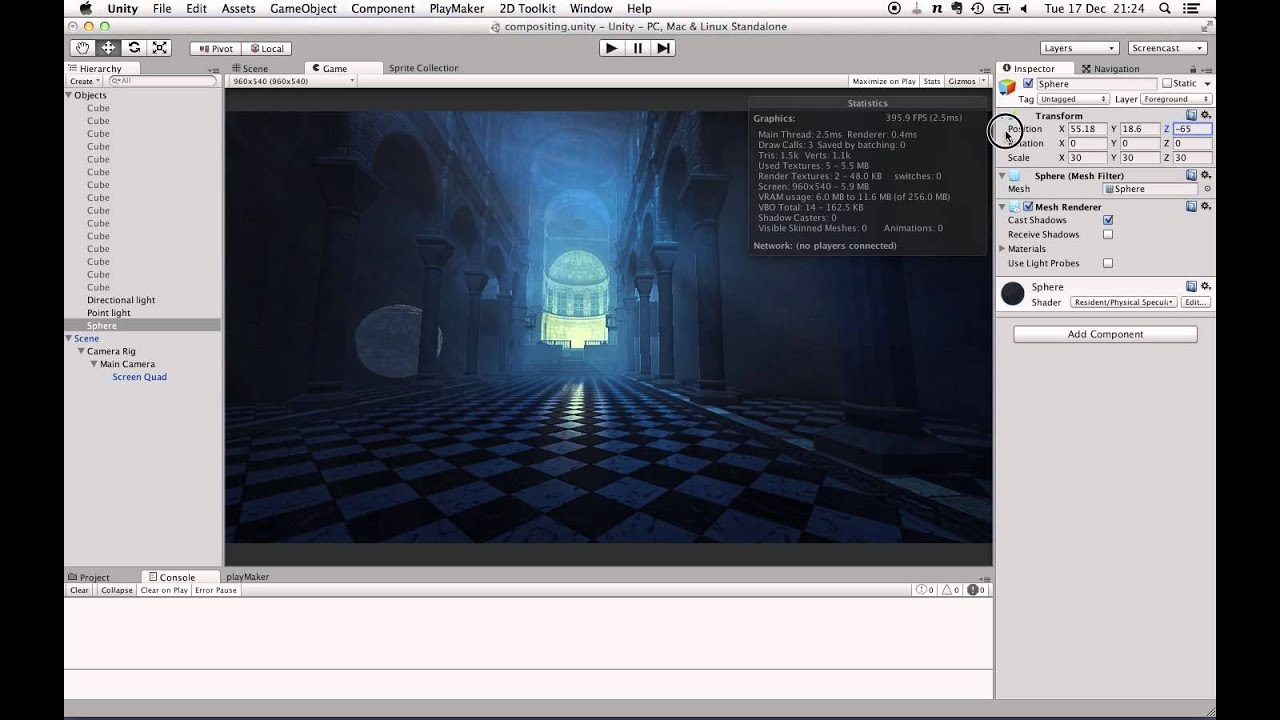Toggle the Pivot handle position button
The image size is (1280, 720).
[214, 48]
